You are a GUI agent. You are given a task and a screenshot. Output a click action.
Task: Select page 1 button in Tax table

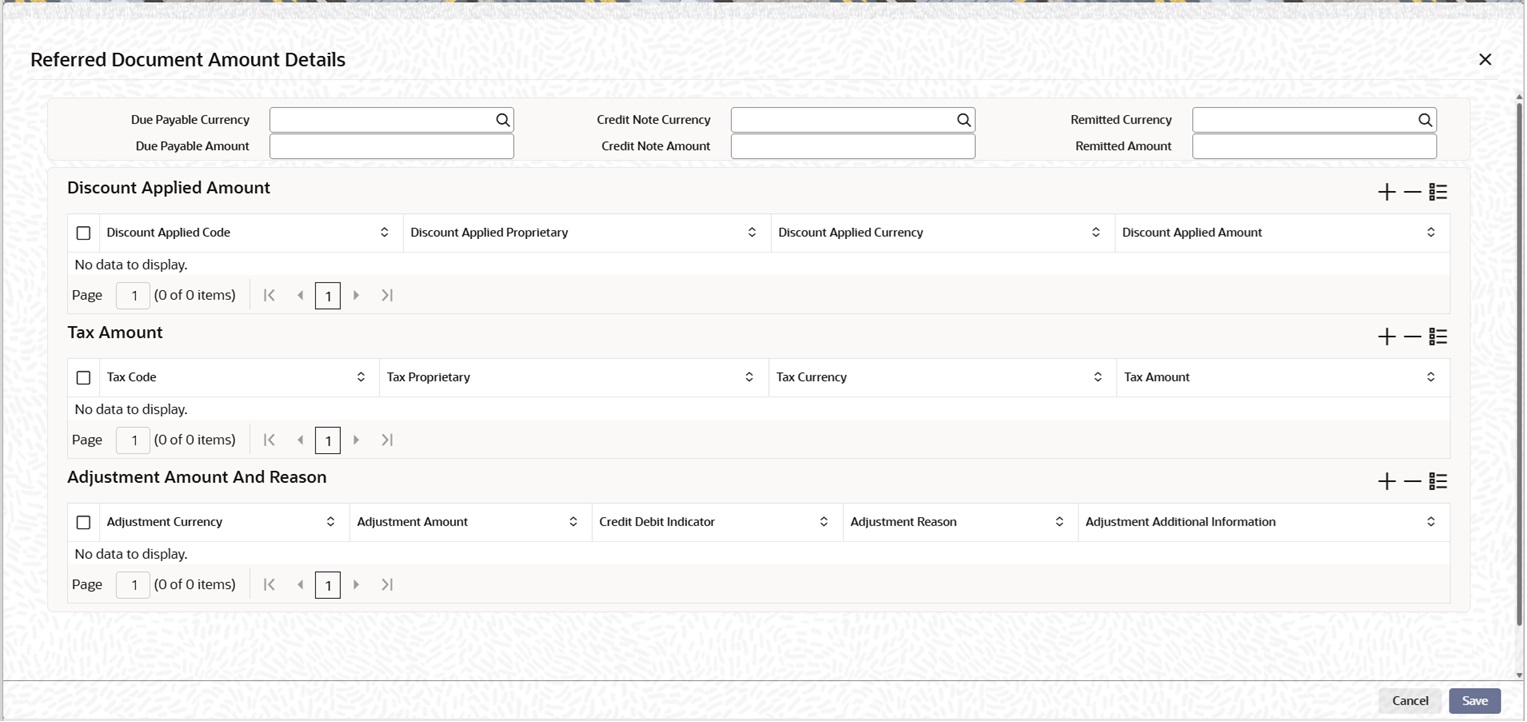[328, 441]
